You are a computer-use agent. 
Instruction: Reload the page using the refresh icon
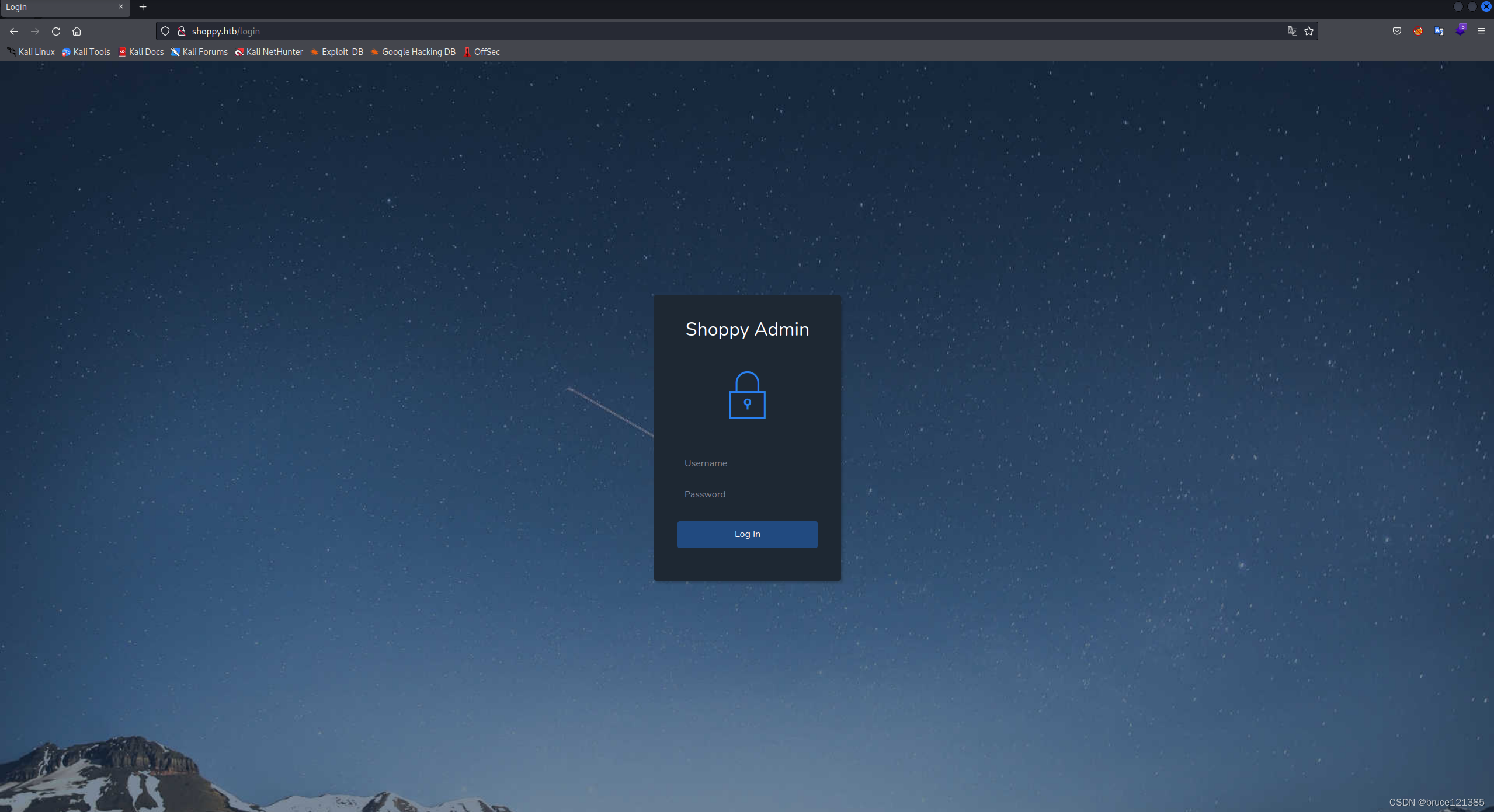pyautogui.click(x=55, y=31)
